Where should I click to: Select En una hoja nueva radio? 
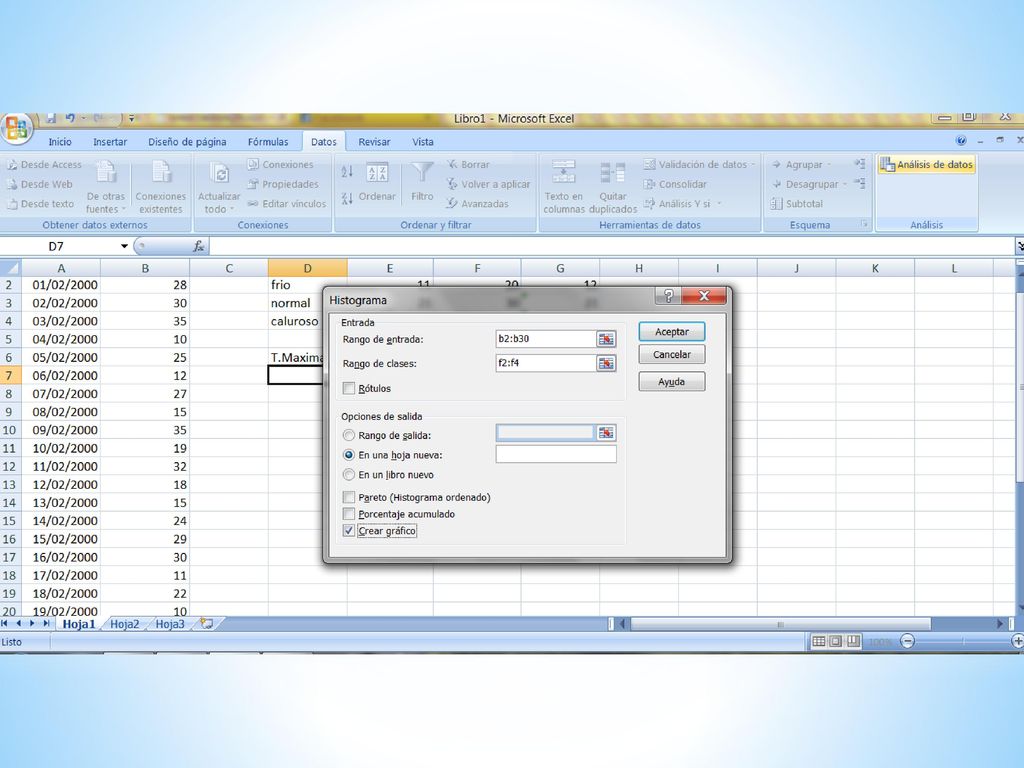coord(349,455)
